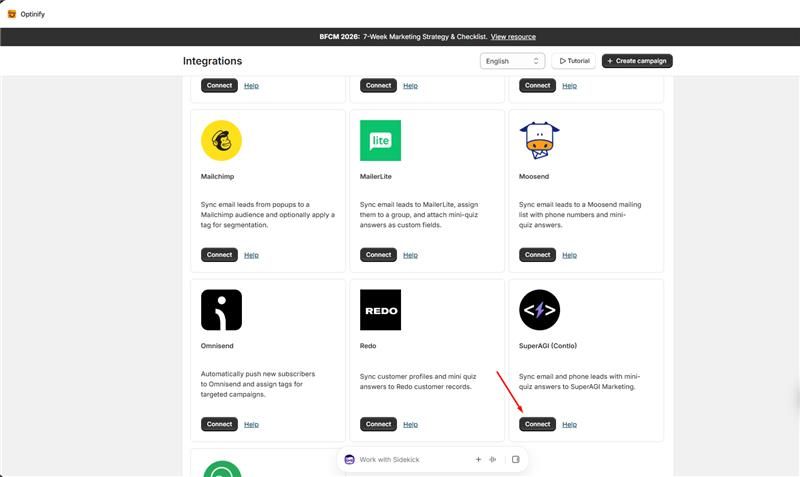Click the Redo logo icon
The width and height of the screenshot is (800, 477).
[380, 310]
